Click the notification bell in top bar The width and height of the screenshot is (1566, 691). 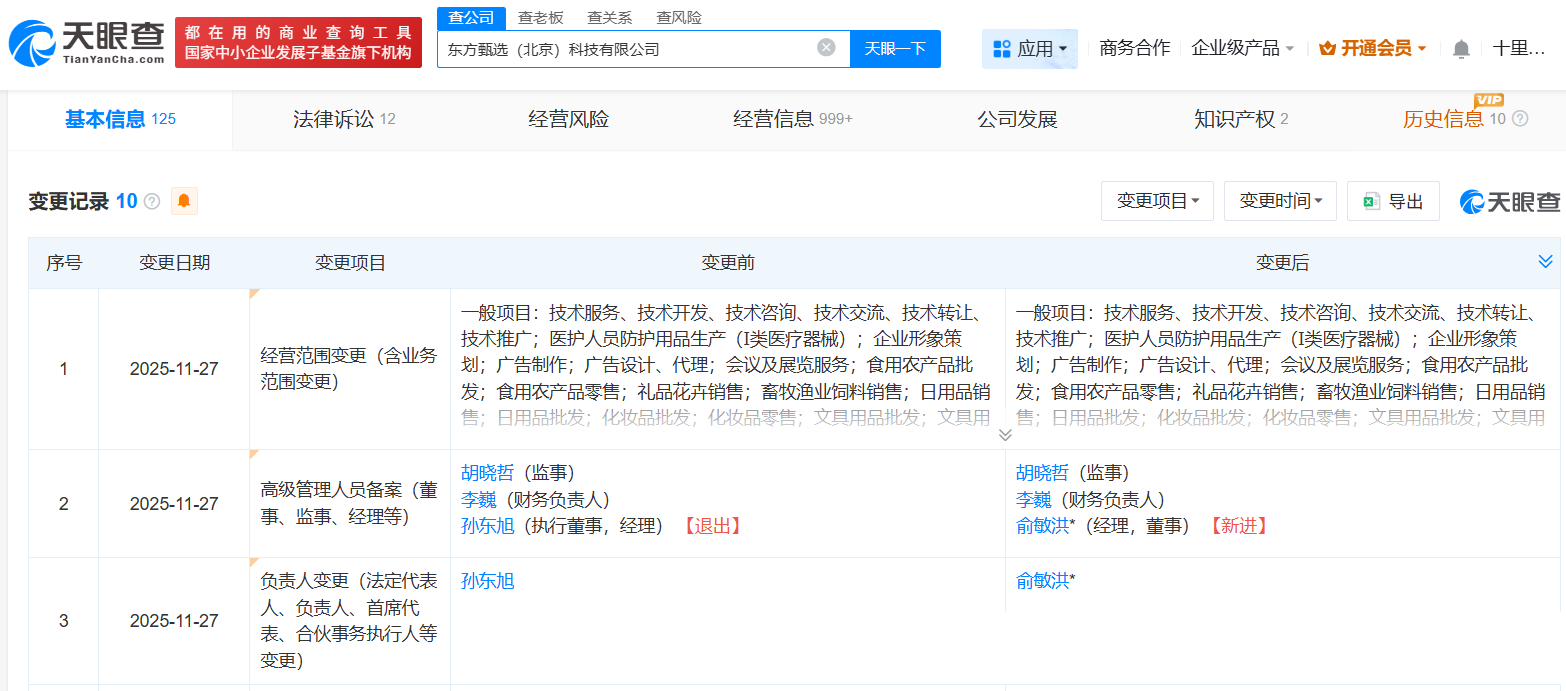tap(1461, 49)
